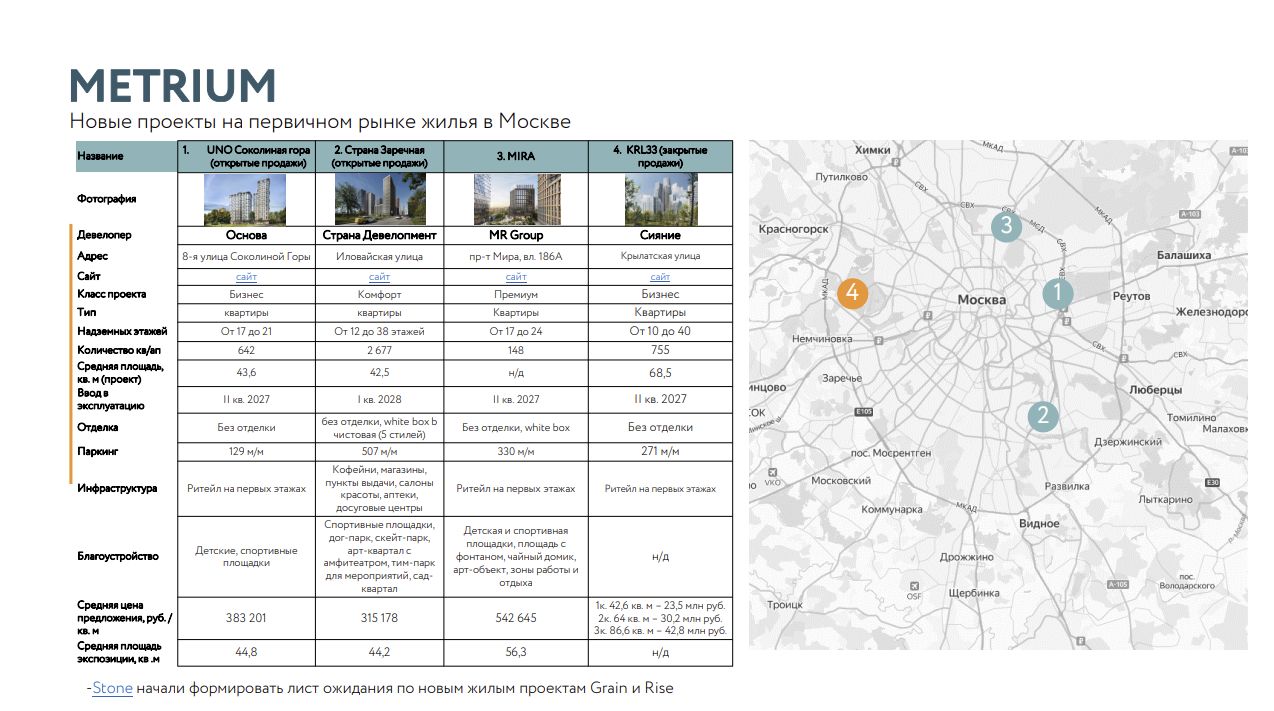Click the 'Москва' city label on the map
The image size is (1274, 711).
pyautogui.click(x=981, y=300)
